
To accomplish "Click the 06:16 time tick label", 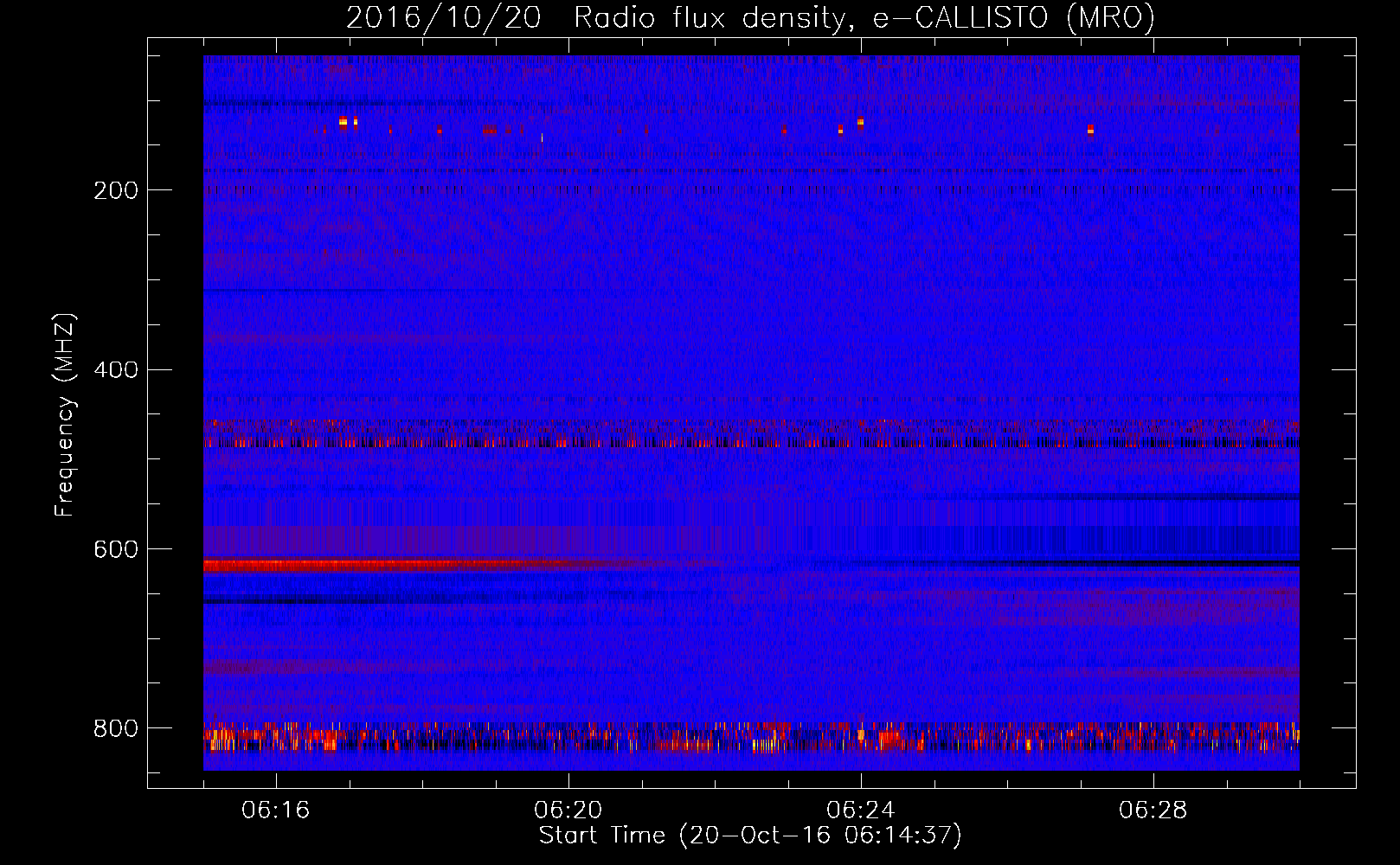I will [275, 811].
